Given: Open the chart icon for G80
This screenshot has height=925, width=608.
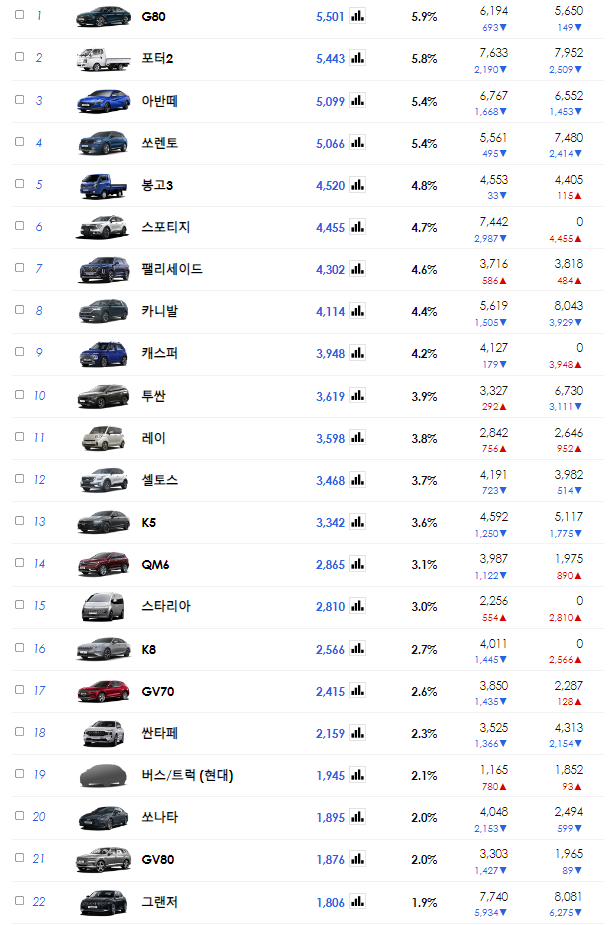Looking at the screenshot, I should [357, 16].
